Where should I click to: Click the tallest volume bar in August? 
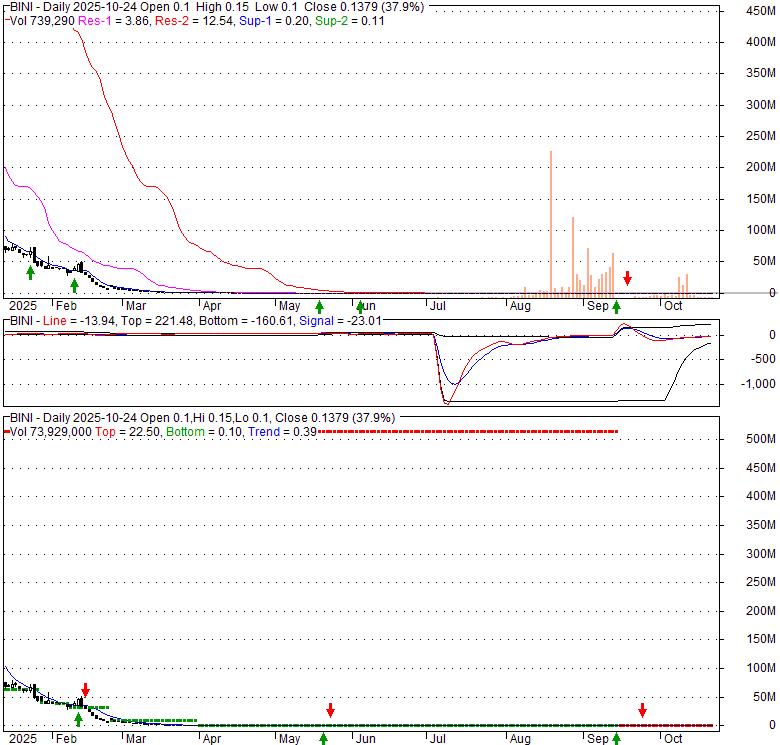point(551,222)
